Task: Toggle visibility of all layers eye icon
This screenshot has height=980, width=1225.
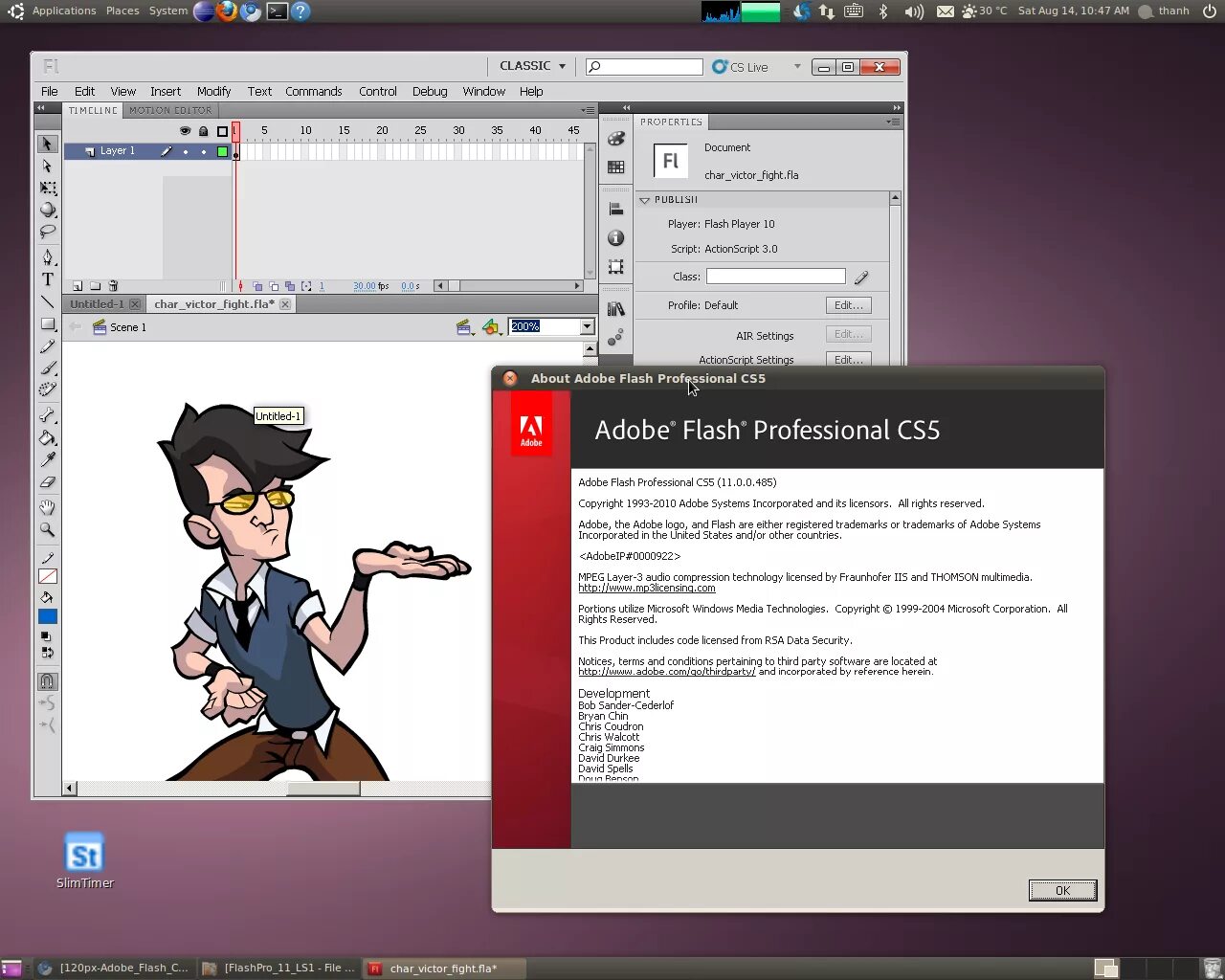Action: [x=185, y=131]
